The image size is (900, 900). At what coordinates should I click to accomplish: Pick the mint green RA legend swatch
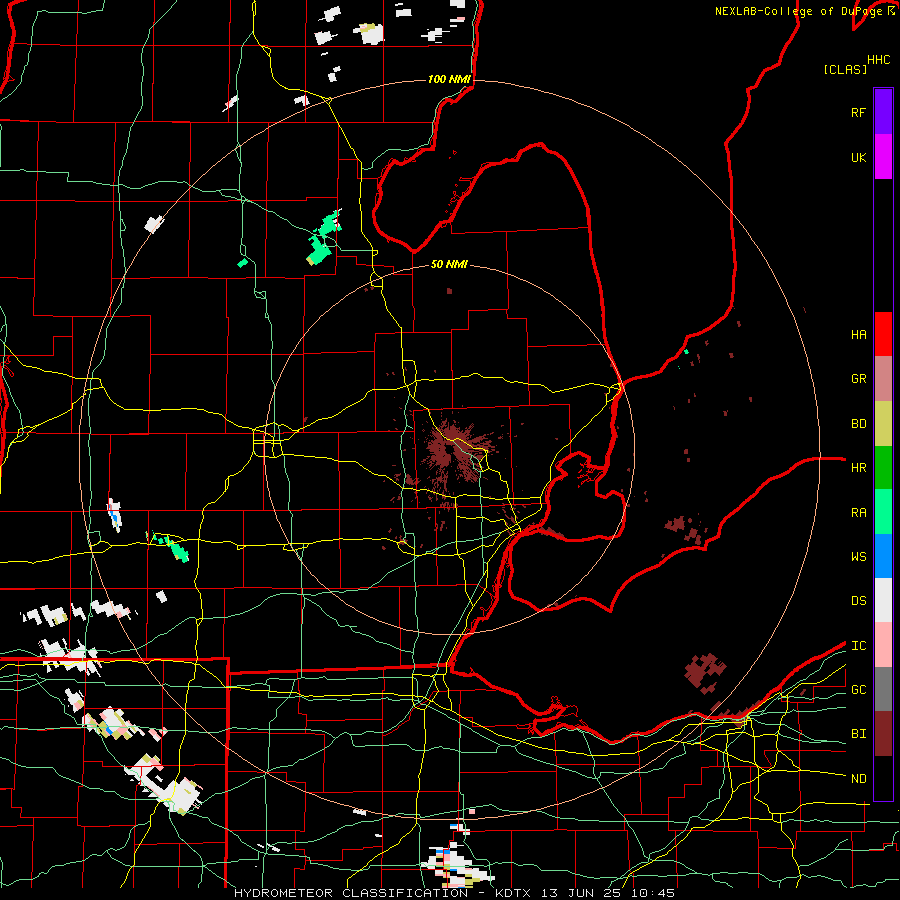(x=883, y=512)
